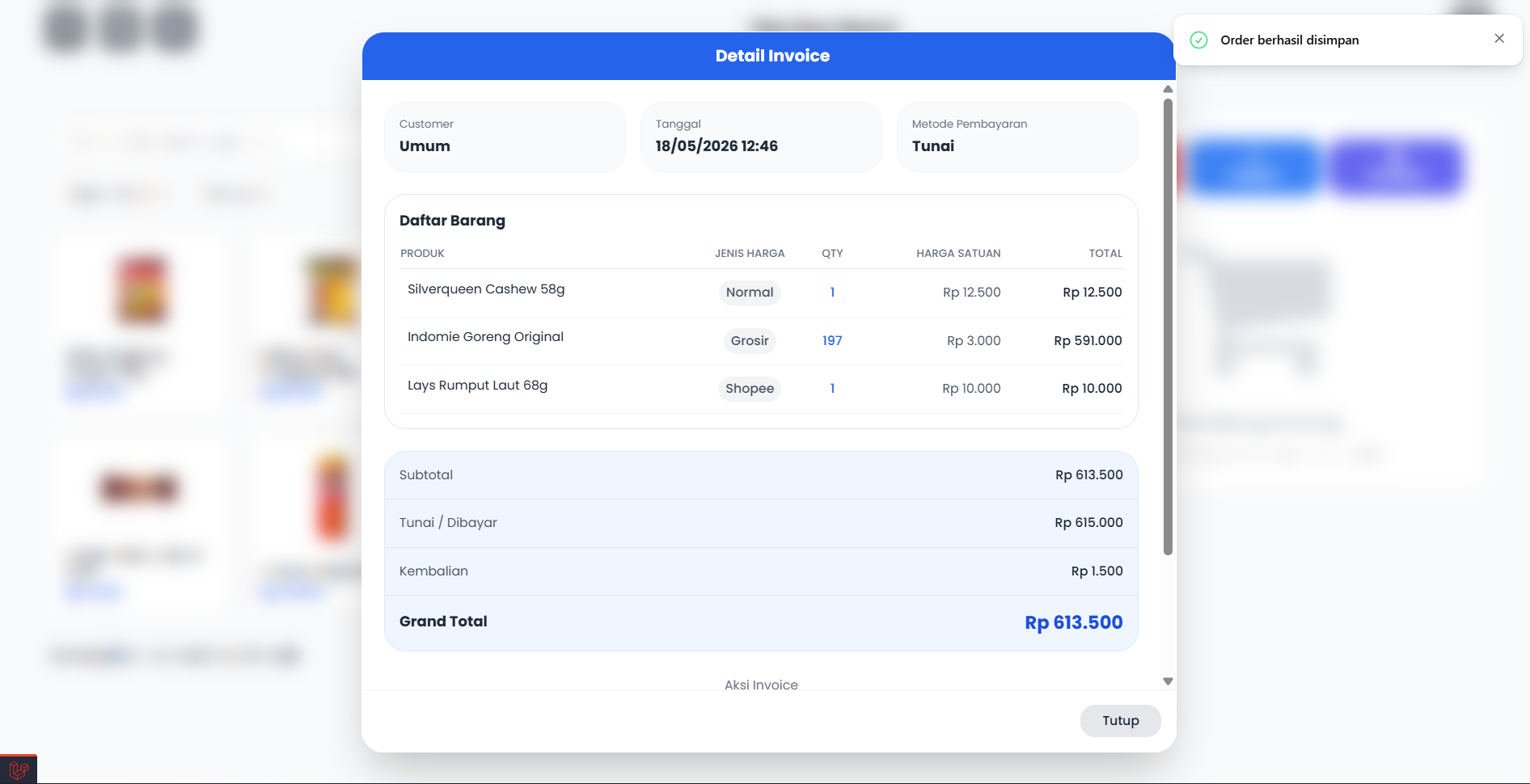Click the scrollbar down arrow in the invoice modal

(x=1168, y=681)
